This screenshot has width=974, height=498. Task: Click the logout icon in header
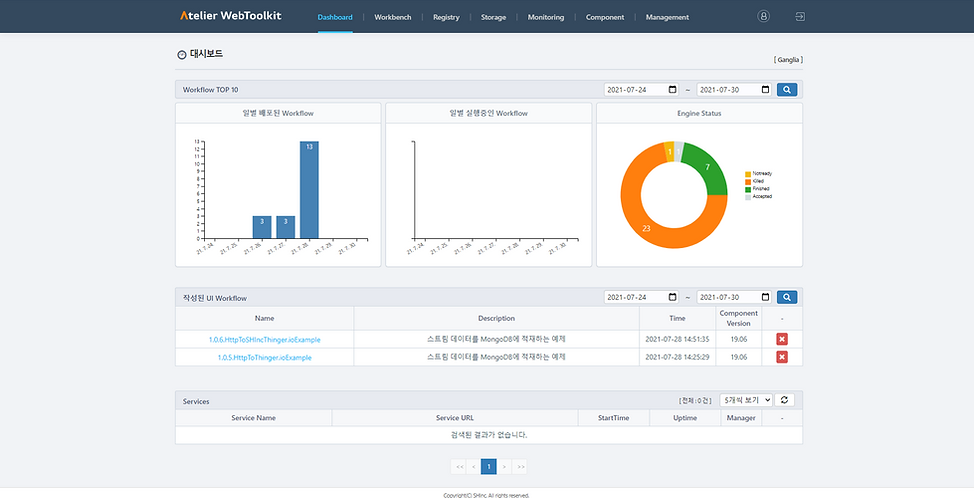point(800,17)
